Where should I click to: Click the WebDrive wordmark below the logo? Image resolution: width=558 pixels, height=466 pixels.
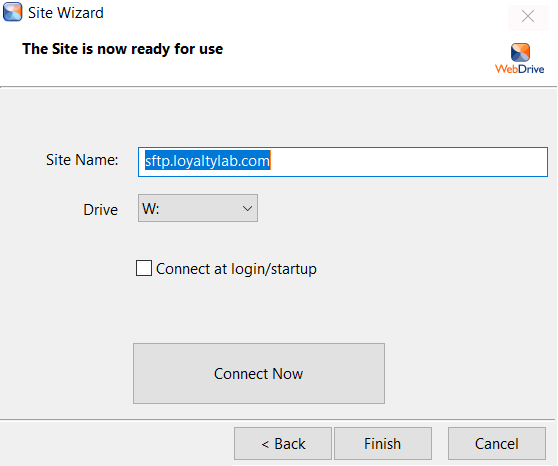pos(520,69)
